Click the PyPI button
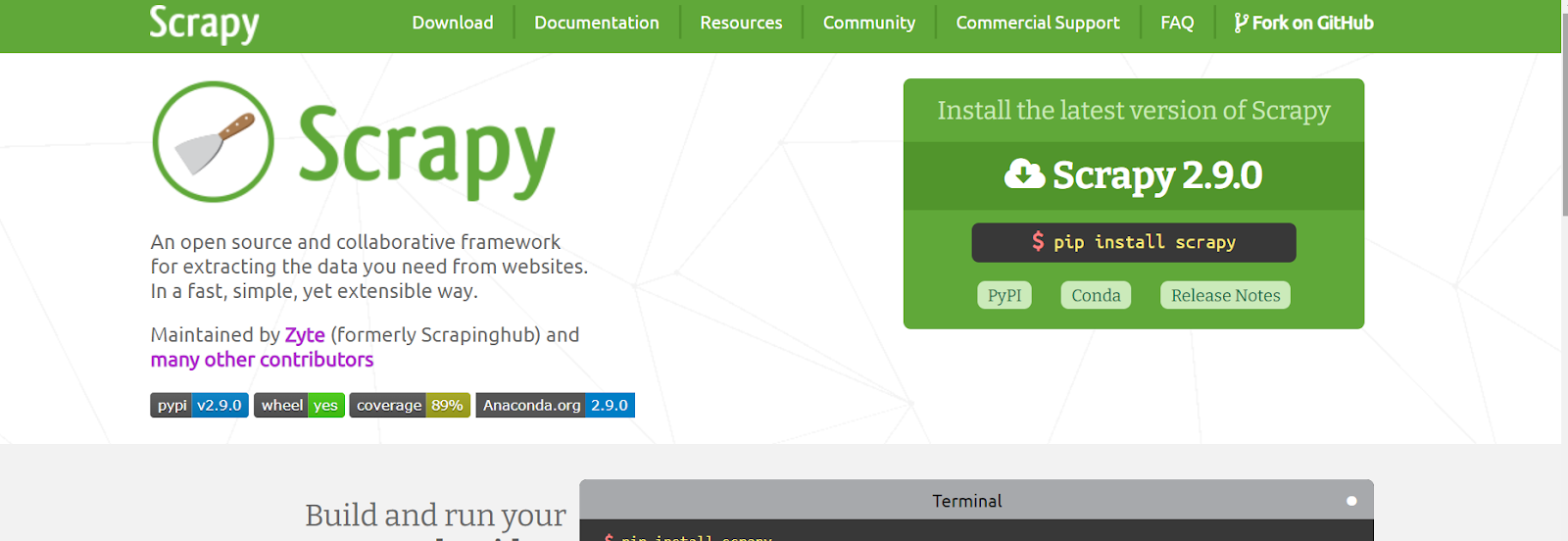 tap(1004, 295)
